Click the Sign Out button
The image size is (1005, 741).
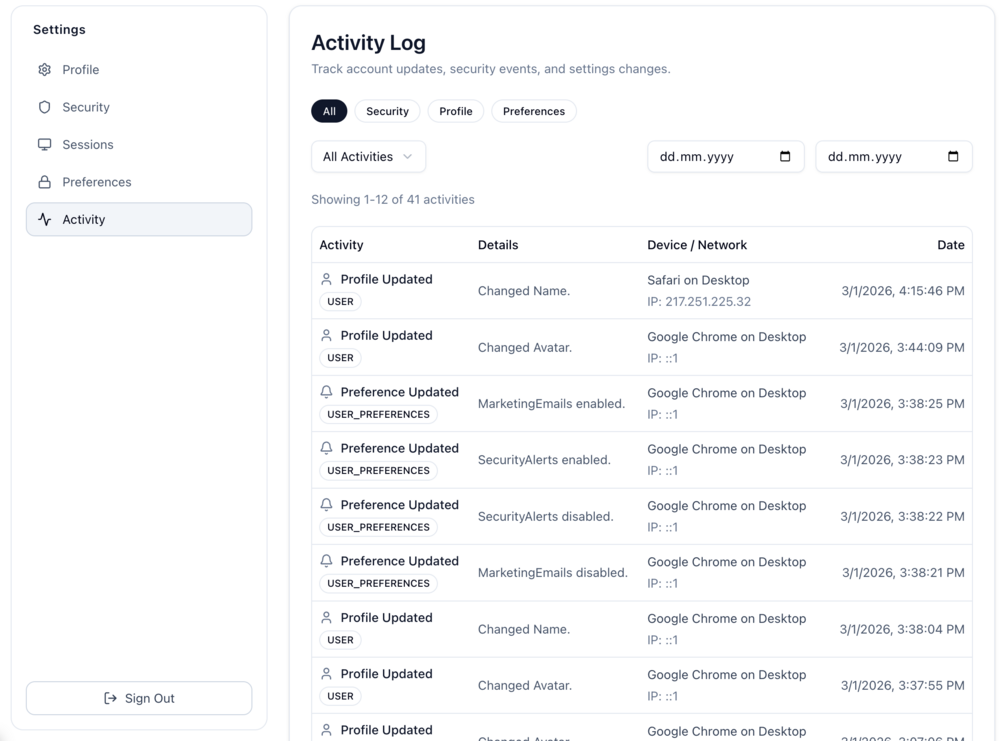[139, 698]
